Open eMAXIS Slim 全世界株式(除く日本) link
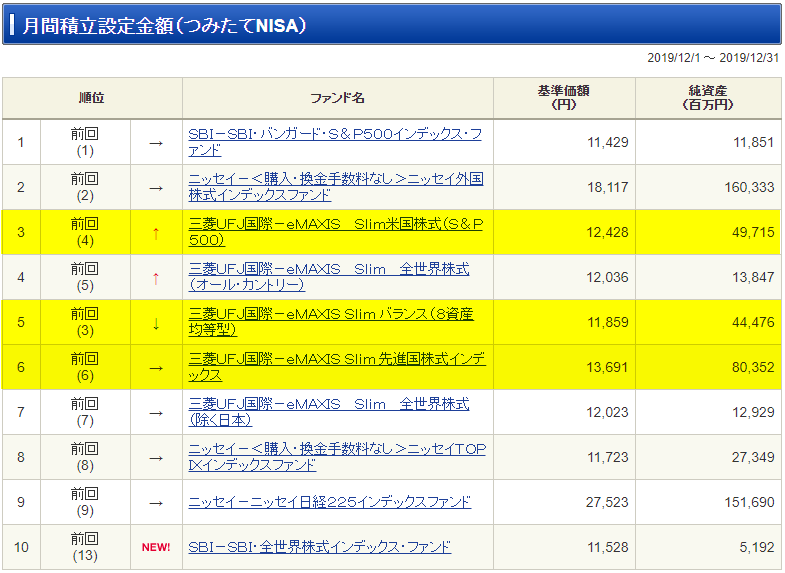The image size is (785, 573). (x=329, y=412)
